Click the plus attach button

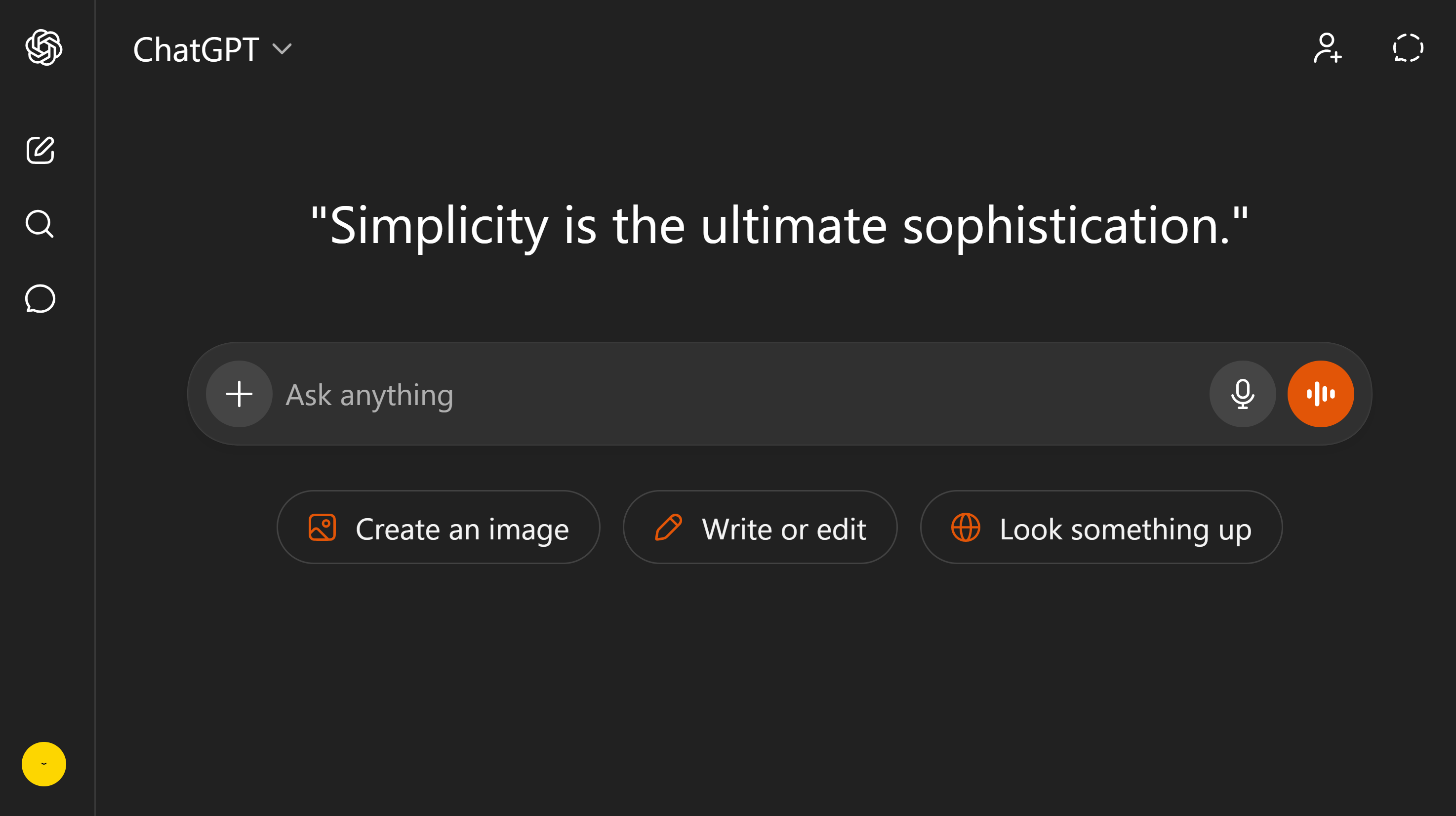[239, 394]
